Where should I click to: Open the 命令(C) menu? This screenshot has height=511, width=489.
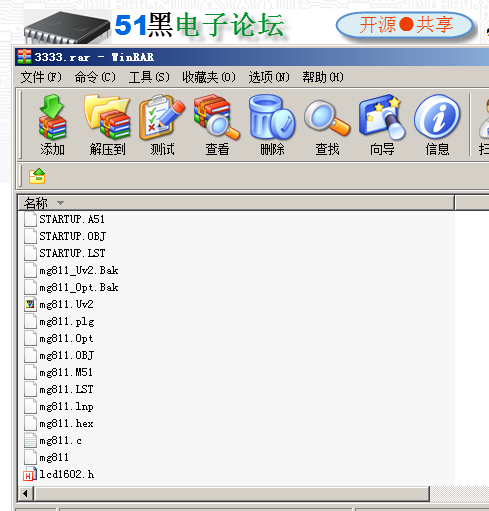pyautogui.click(x=95, y=77)
